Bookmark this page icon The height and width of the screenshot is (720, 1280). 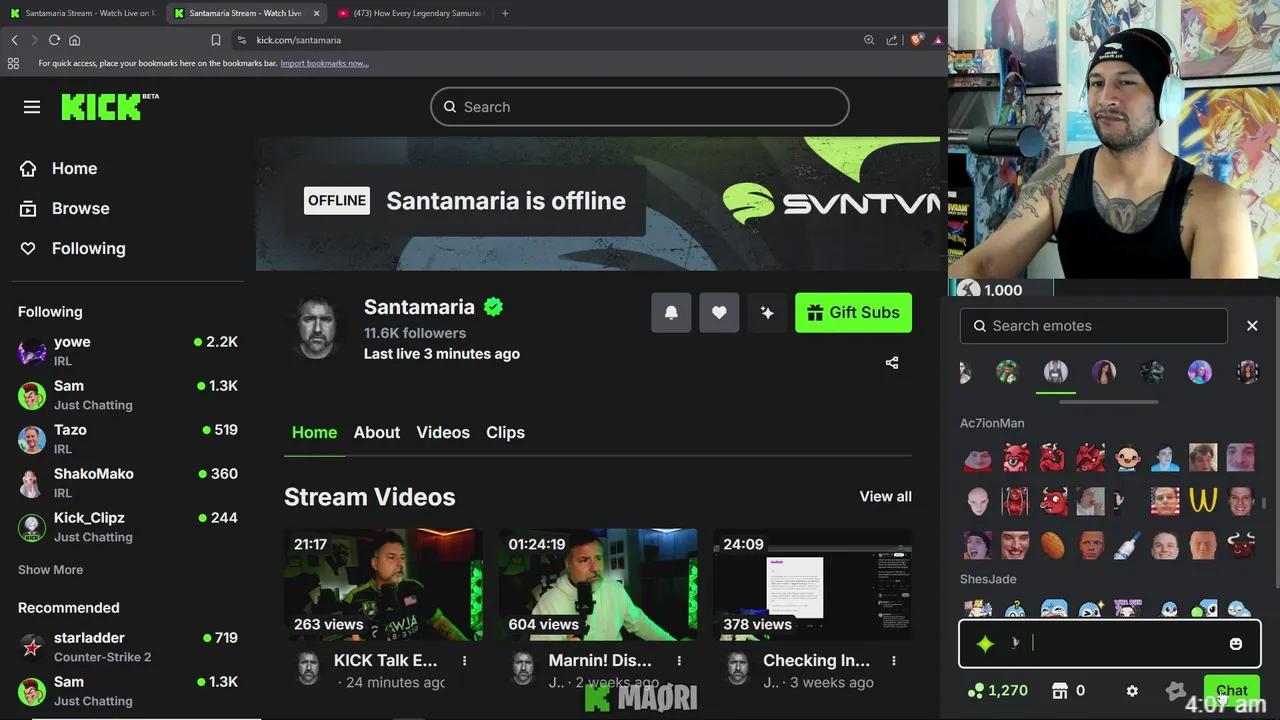(x=215, y=40)
